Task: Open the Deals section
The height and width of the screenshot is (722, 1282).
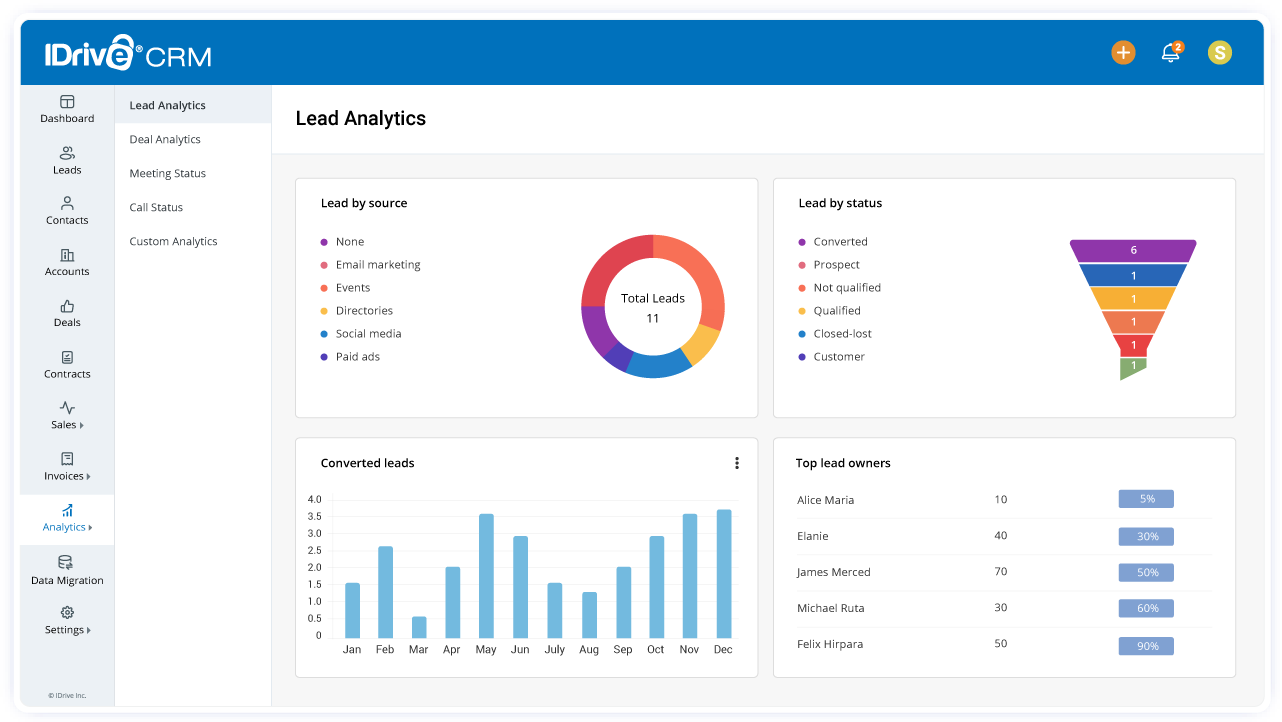Action: 66,314
